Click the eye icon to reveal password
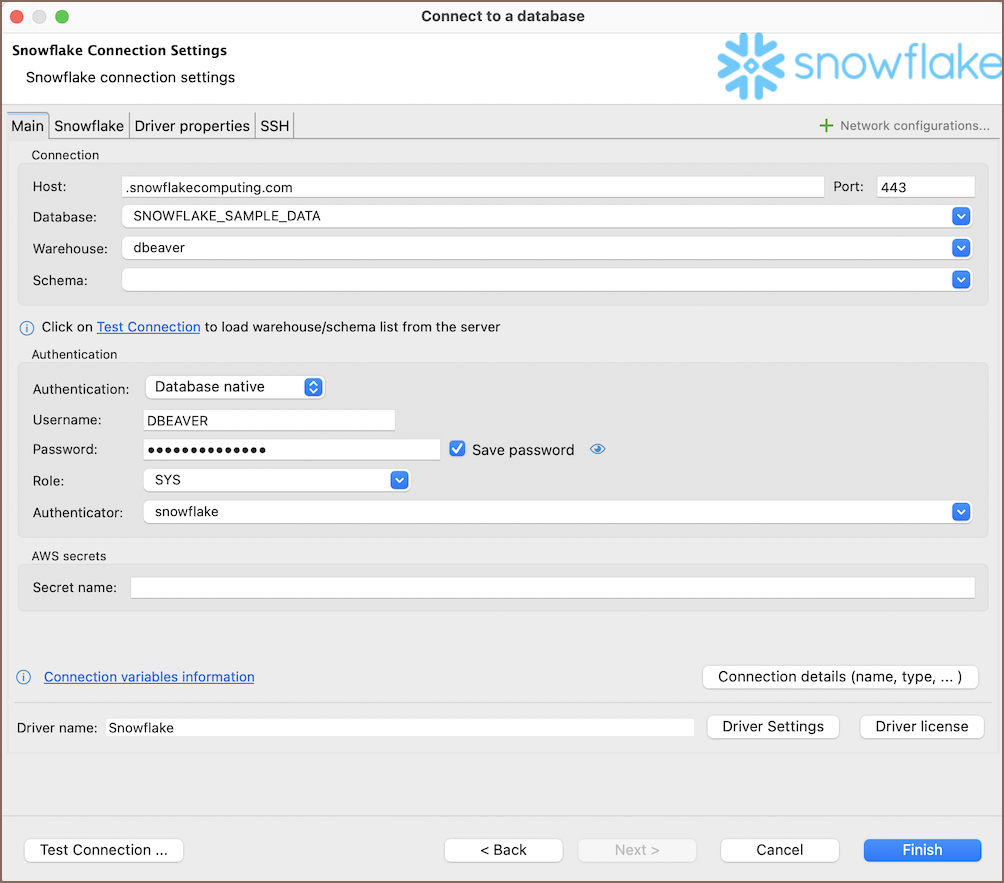 598,450
